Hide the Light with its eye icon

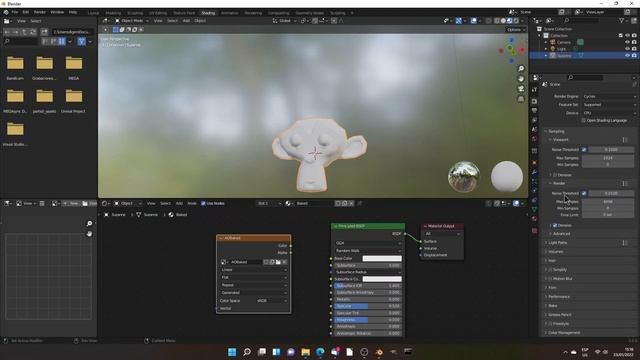pos(627,49)
